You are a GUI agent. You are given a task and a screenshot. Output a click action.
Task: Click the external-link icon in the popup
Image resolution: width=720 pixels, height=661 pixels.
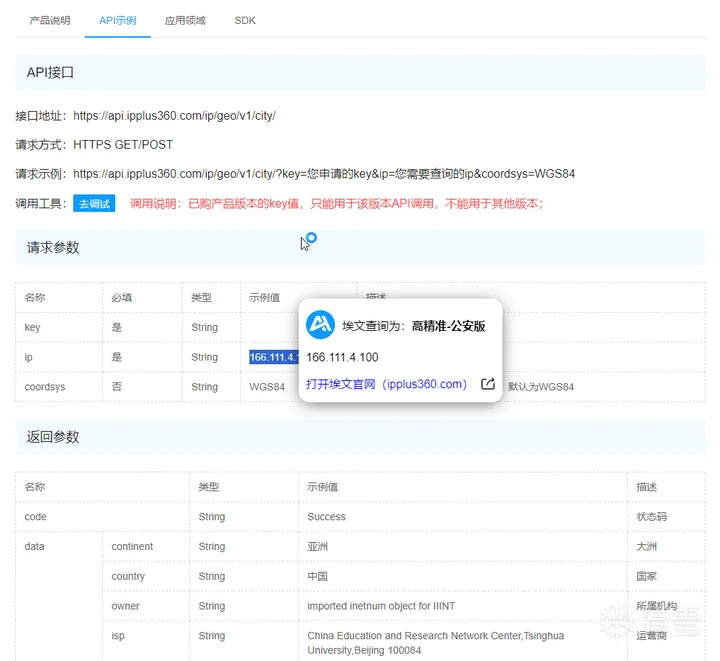point(487,384)
